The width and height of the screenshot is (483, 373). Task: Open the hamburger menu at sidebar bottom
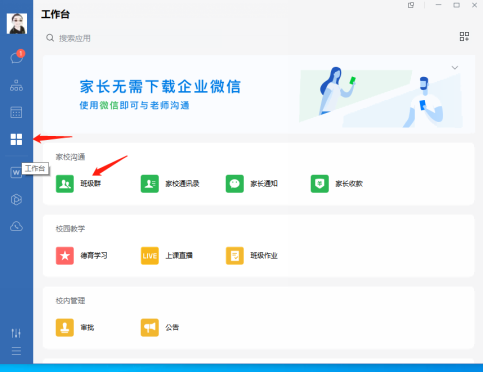click(16, 351)
